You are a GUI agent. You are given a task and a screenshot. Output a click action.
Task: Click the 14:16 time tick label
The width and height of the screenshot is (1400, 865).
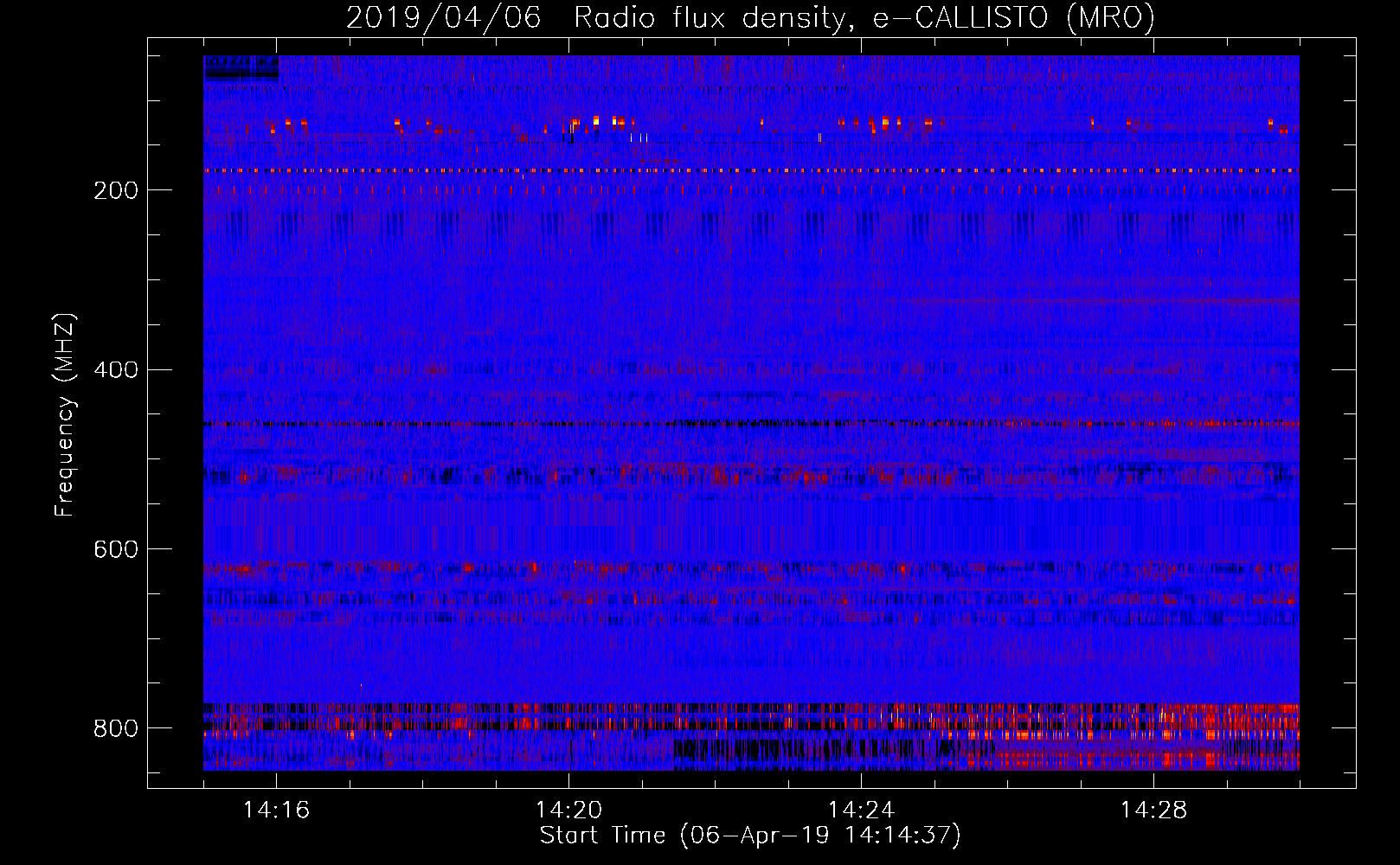[276, 811]
